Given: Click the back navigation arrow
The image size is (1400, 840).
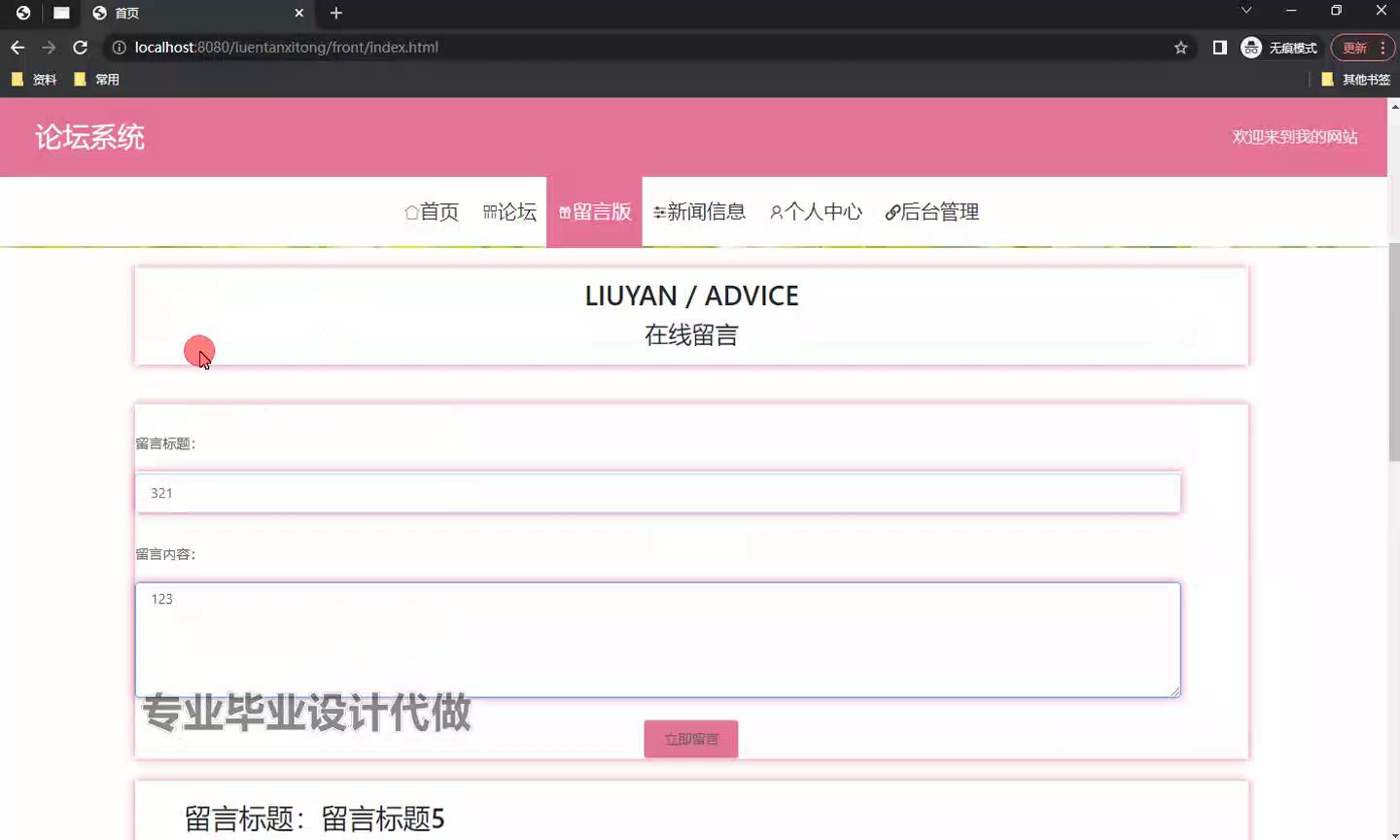Looking at the screenshot, I should (x=17, y=47).
